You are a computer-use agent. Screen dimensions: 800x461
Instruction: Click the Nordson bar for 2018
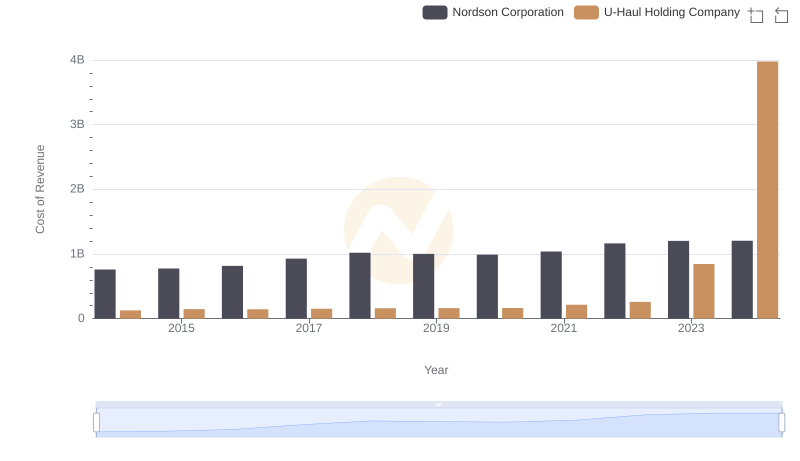(360, 286)
